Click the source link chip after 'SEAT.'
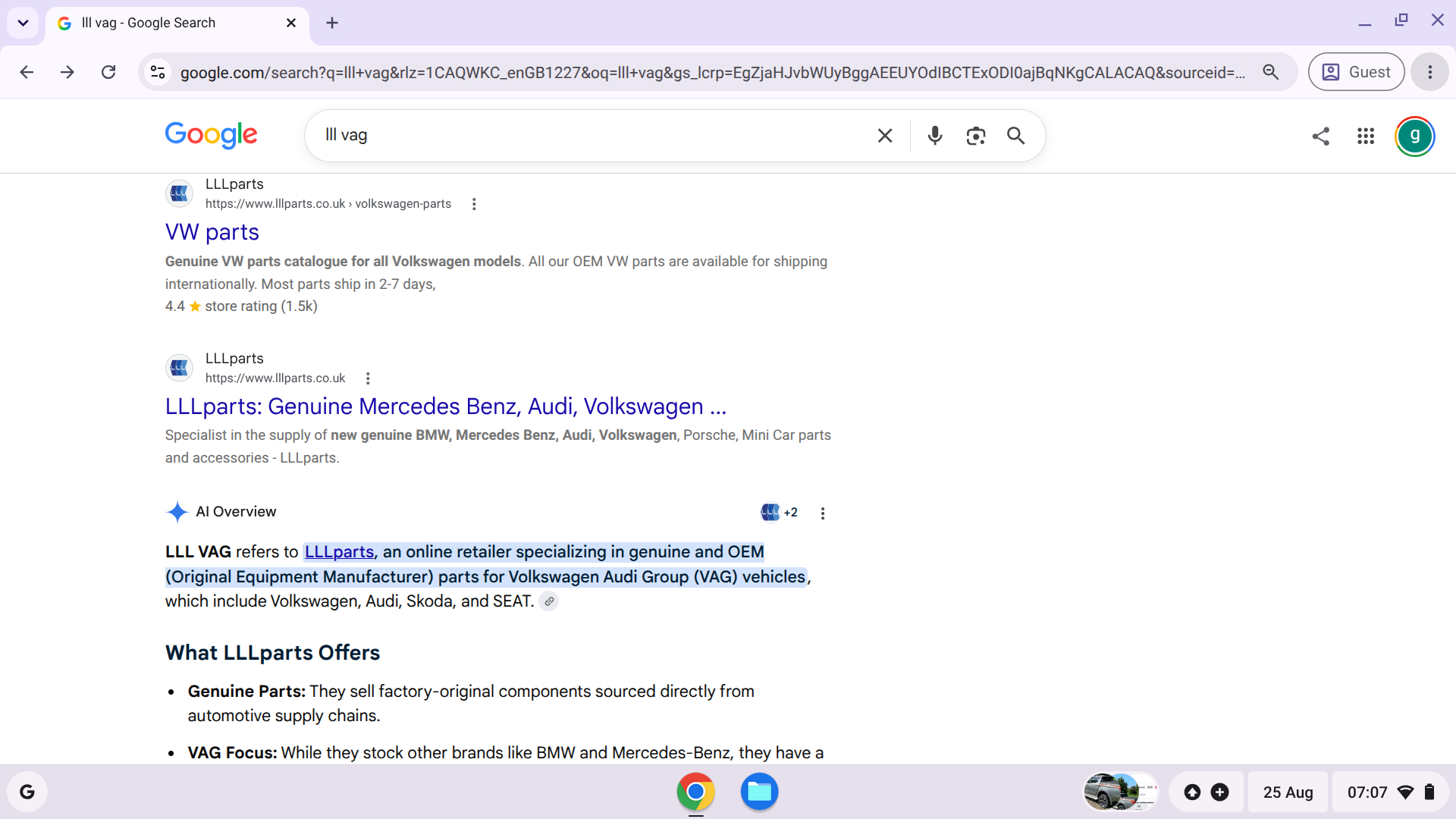Viewport: 1456px width, 819px height. click(x=549, y=601)
